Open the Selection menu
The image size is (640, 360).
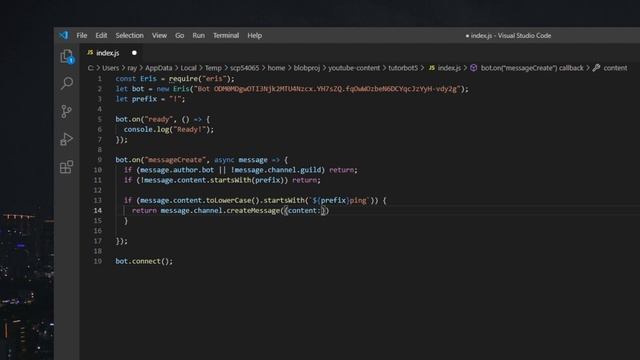[x=129, y=36]
